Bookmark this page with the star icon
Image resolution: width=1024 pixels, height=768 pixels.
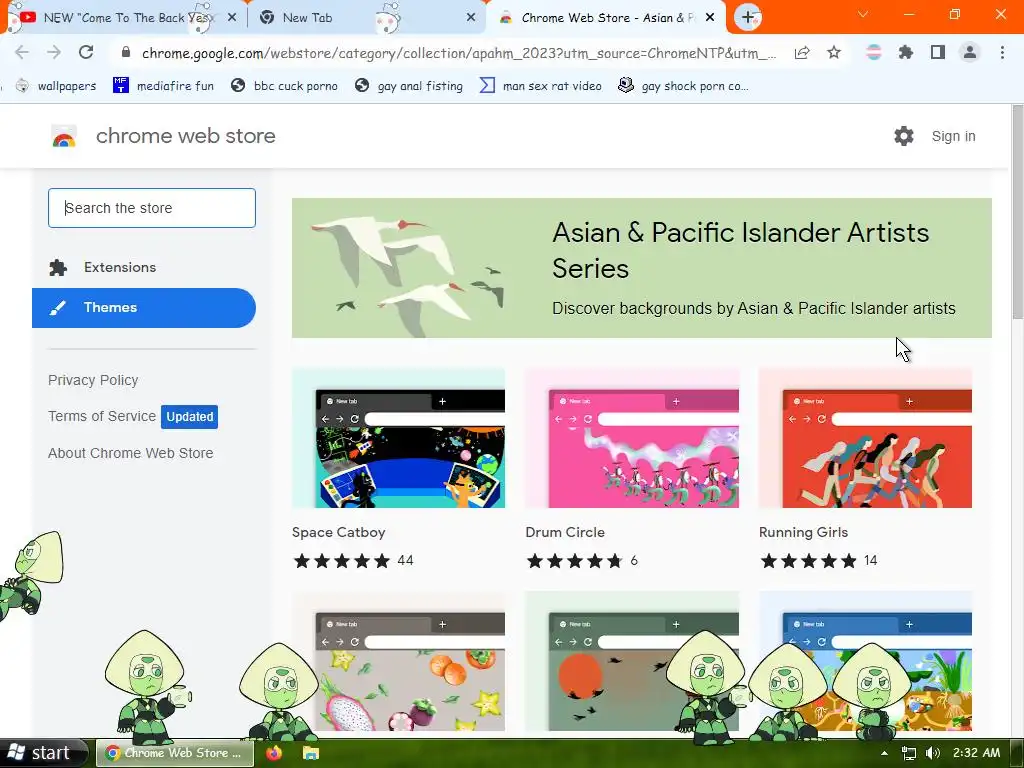click(834, 53)
